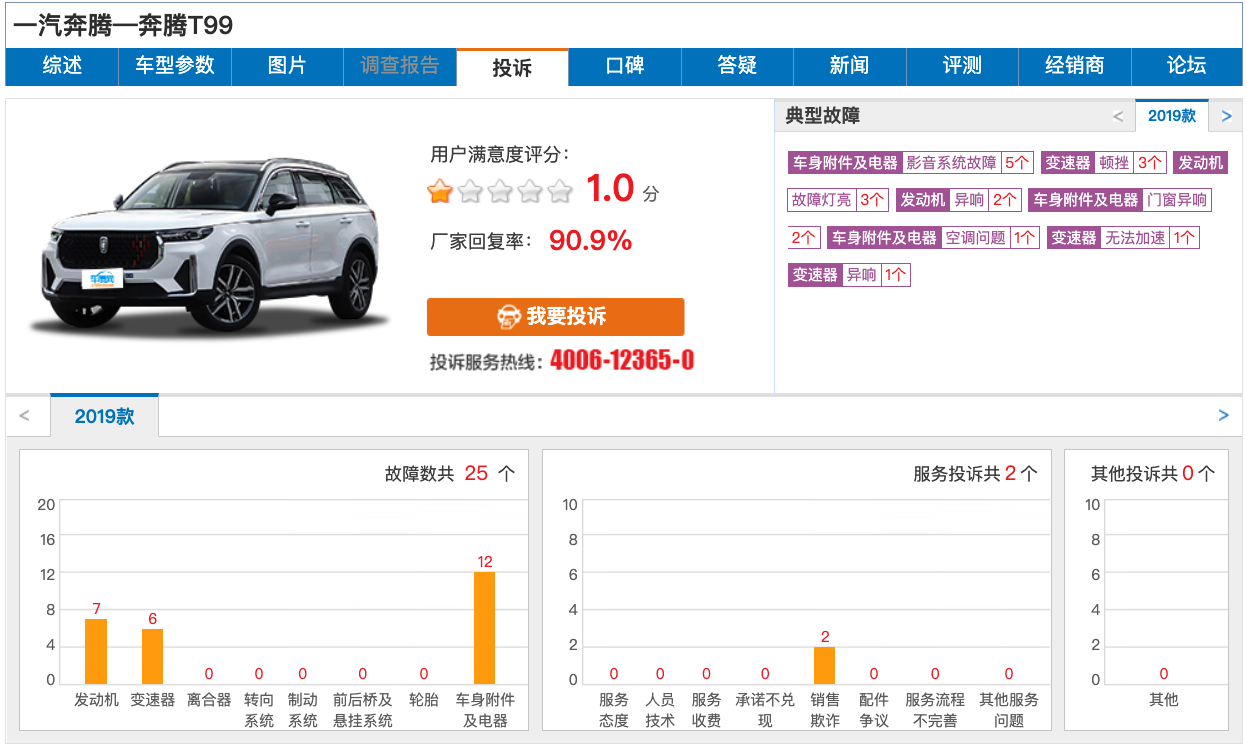Click previous arrow beside lower 2019款 tab
1247x747 pixels.
point(25,416)
